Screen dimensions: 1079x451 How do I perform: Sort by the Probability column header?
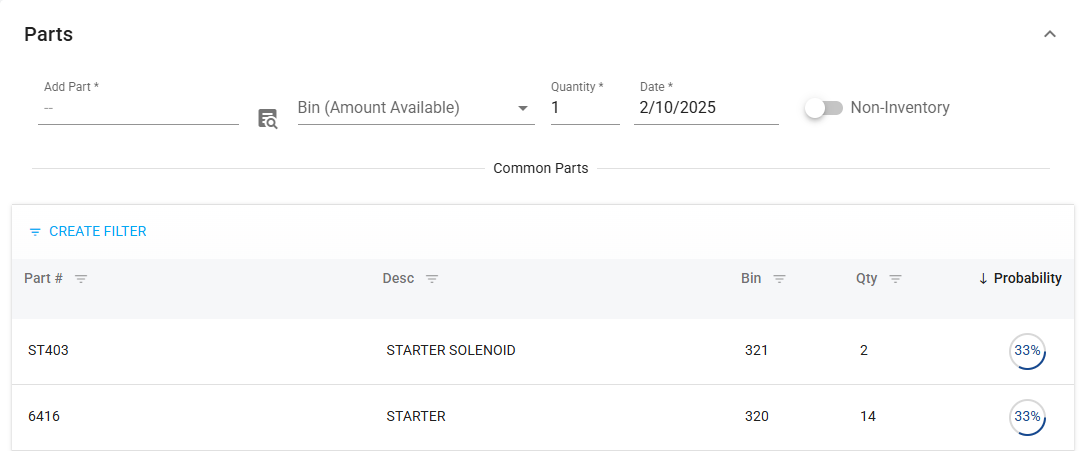pyautogui.click(x=1027, y=278)
